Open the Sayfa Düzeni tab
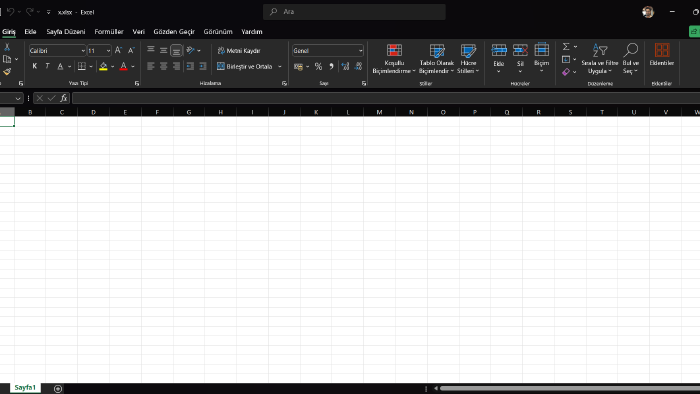700x394 pixels. (x=66, y=32)
